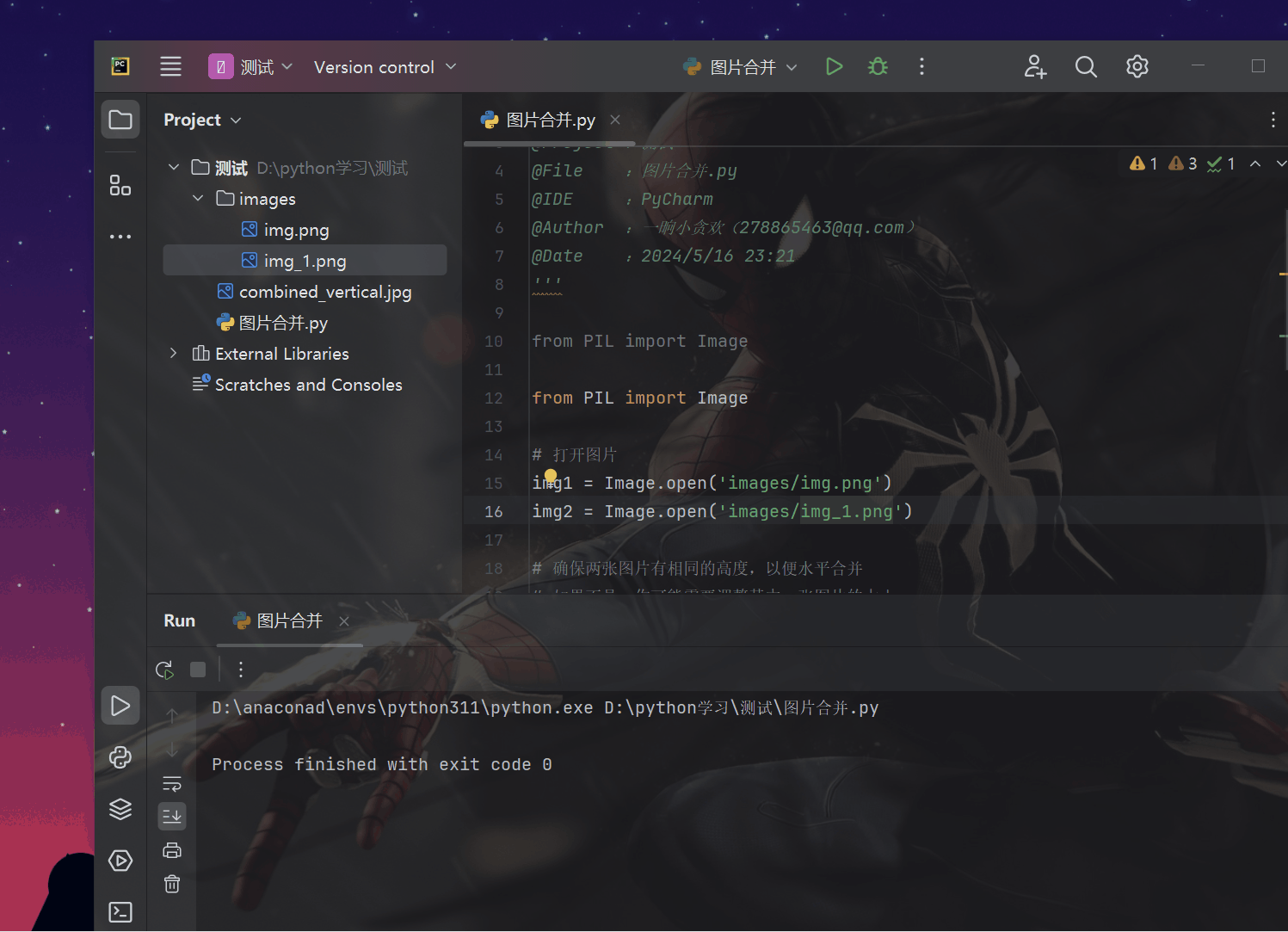Select img.png in the project tree

[296, 230]
